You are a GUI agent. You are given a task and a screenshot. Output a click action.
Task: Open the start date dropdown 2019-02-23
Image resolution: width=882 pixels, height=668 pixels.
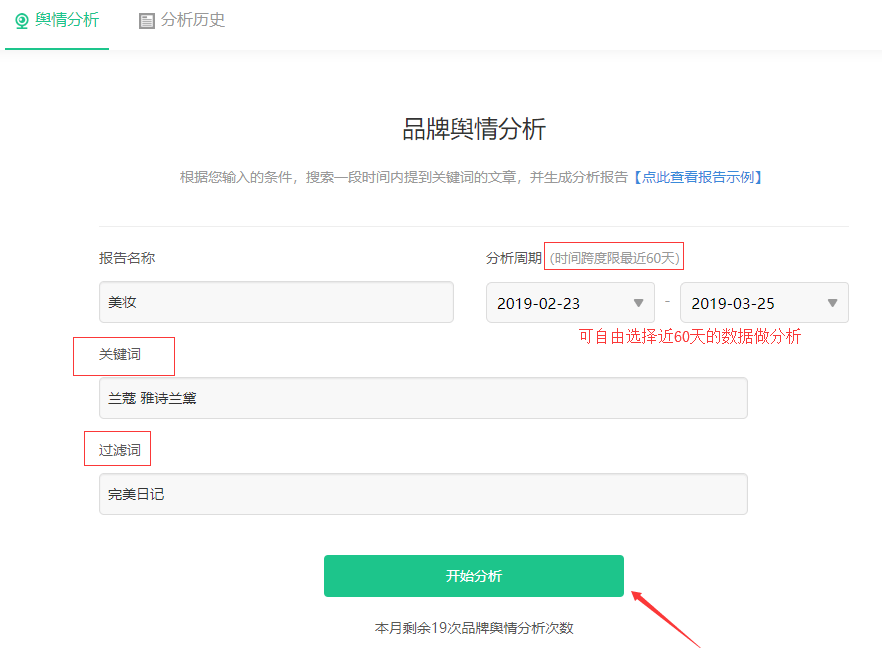coord(570,303)
